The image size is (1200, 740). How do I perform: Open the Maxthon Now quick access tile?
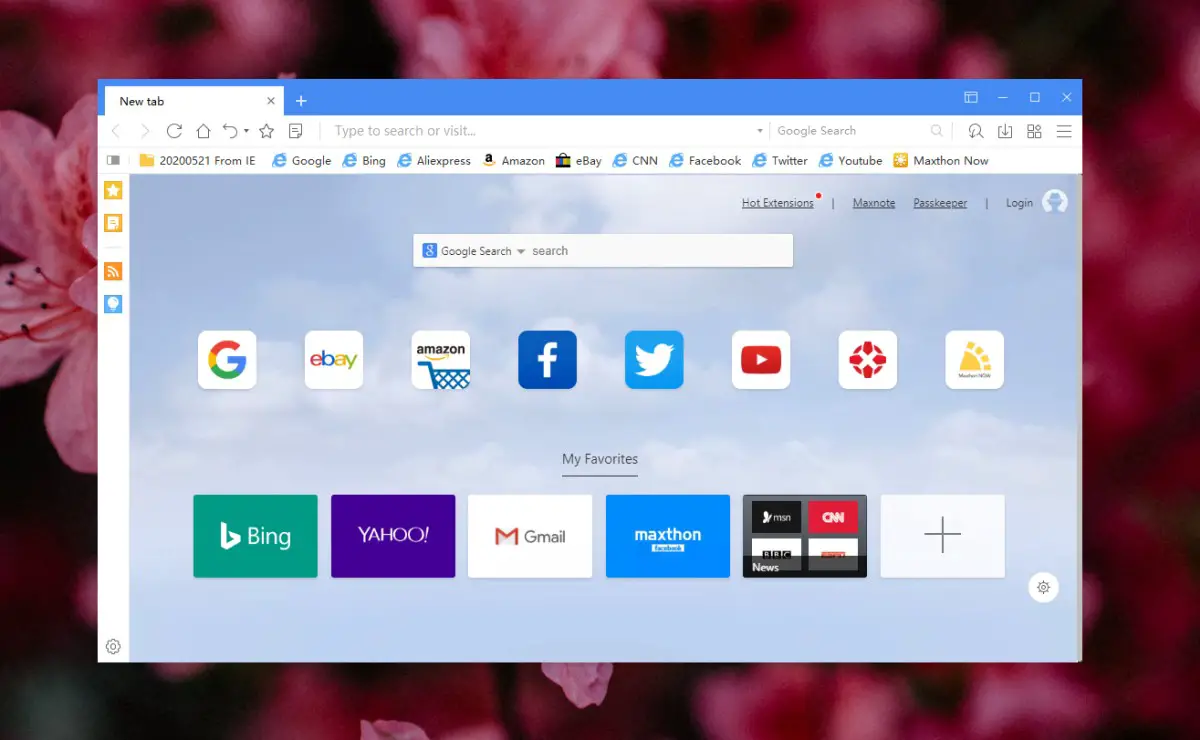[975, 360]
